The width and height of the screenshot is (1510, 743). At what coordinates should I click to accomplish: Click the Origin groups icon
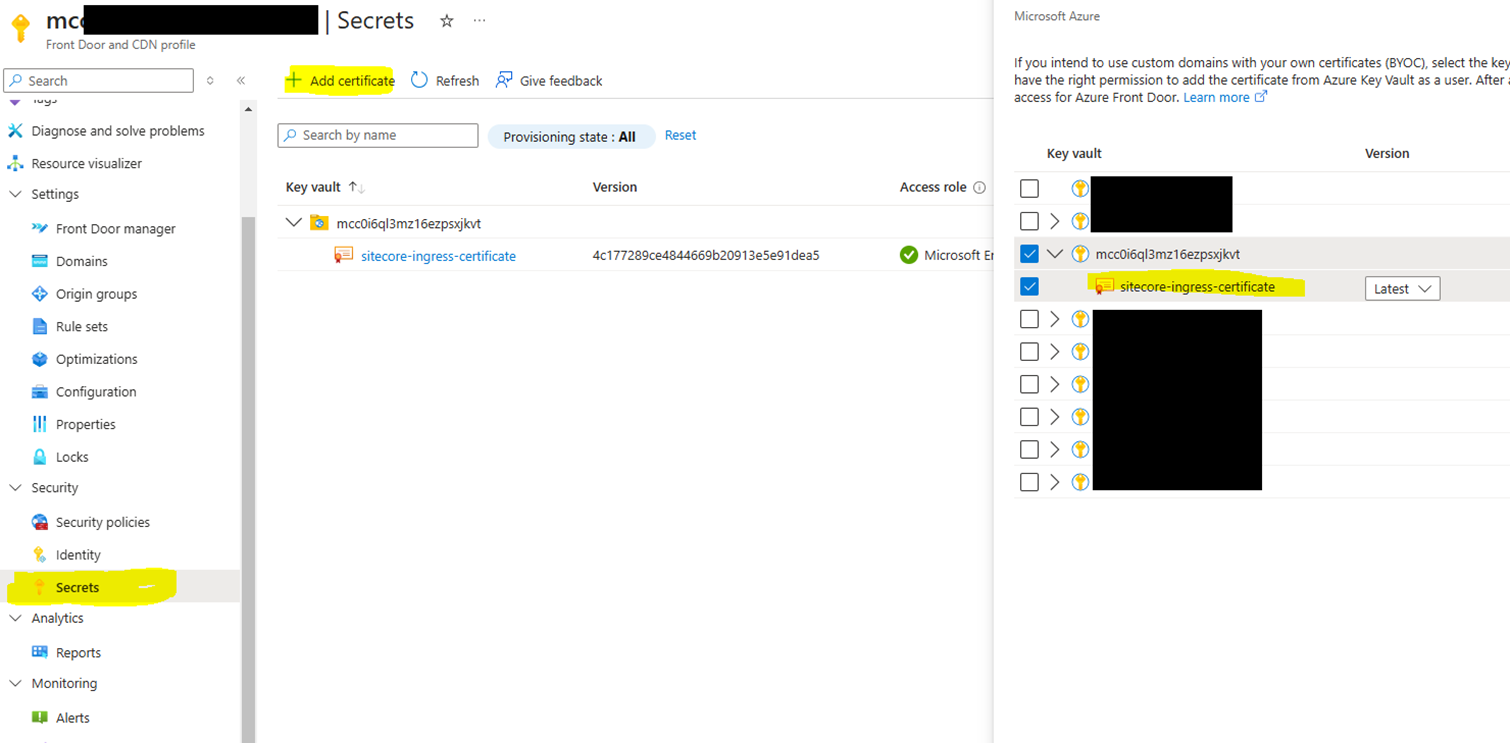tap(40, 294)
